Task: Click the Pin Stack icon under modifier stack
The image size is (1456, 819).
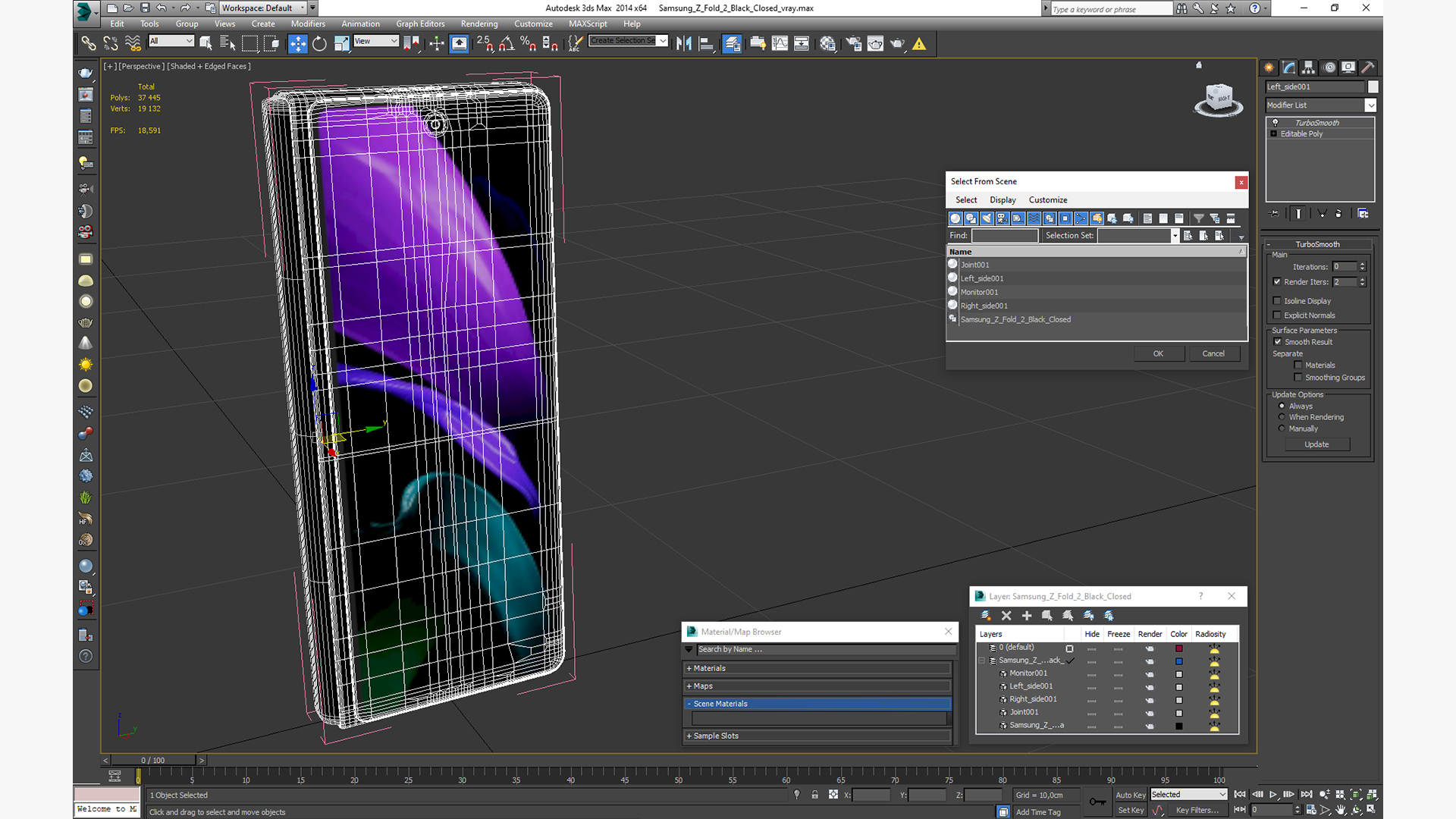Action: point(1274,213)
